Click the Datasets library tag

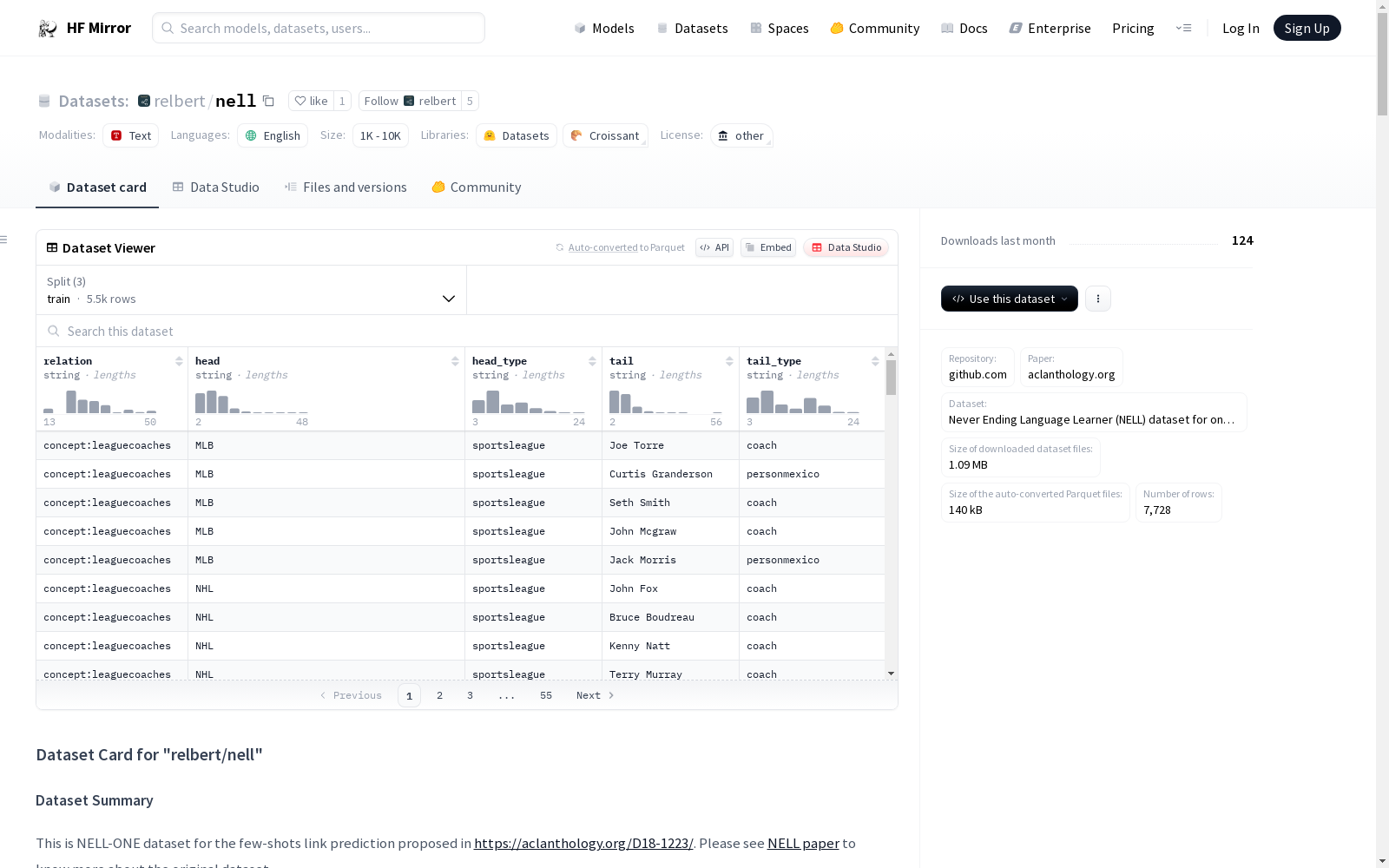517,135
